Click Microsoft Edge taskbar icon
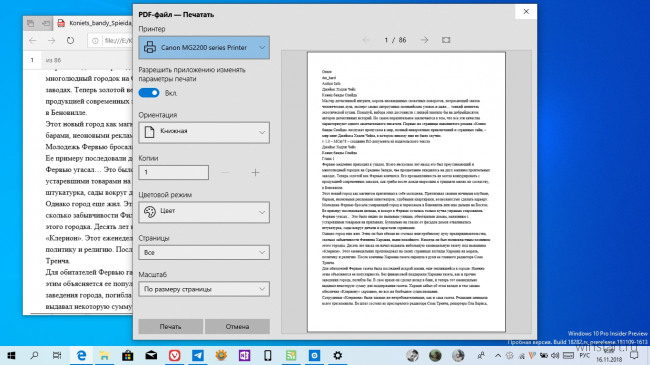 pos(81,355)
